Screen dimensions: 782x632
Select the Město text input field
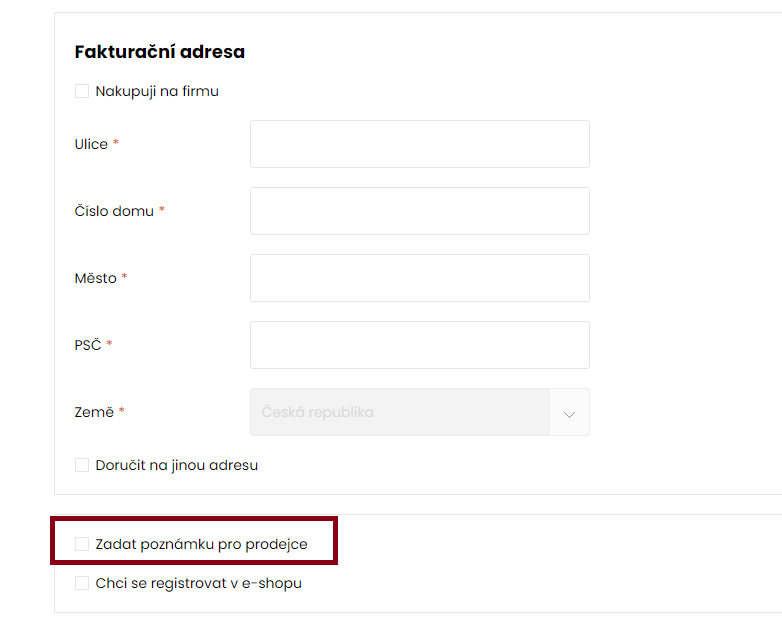pos(420,278)
